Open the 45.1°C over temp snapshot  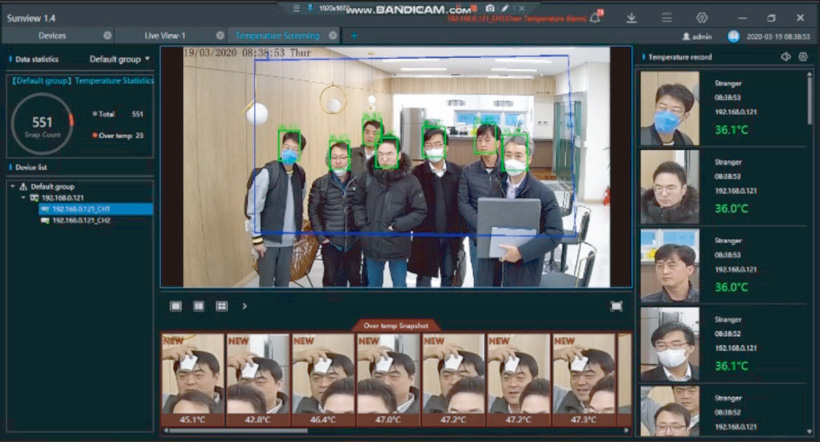(192, 377)
